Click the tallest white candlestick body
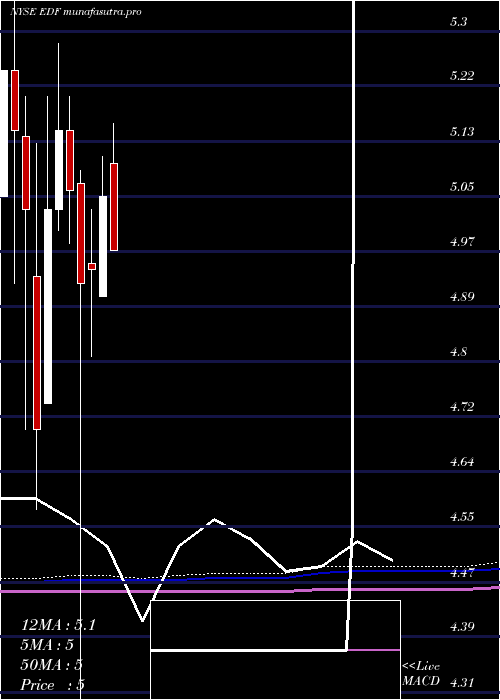 point(48,306)
